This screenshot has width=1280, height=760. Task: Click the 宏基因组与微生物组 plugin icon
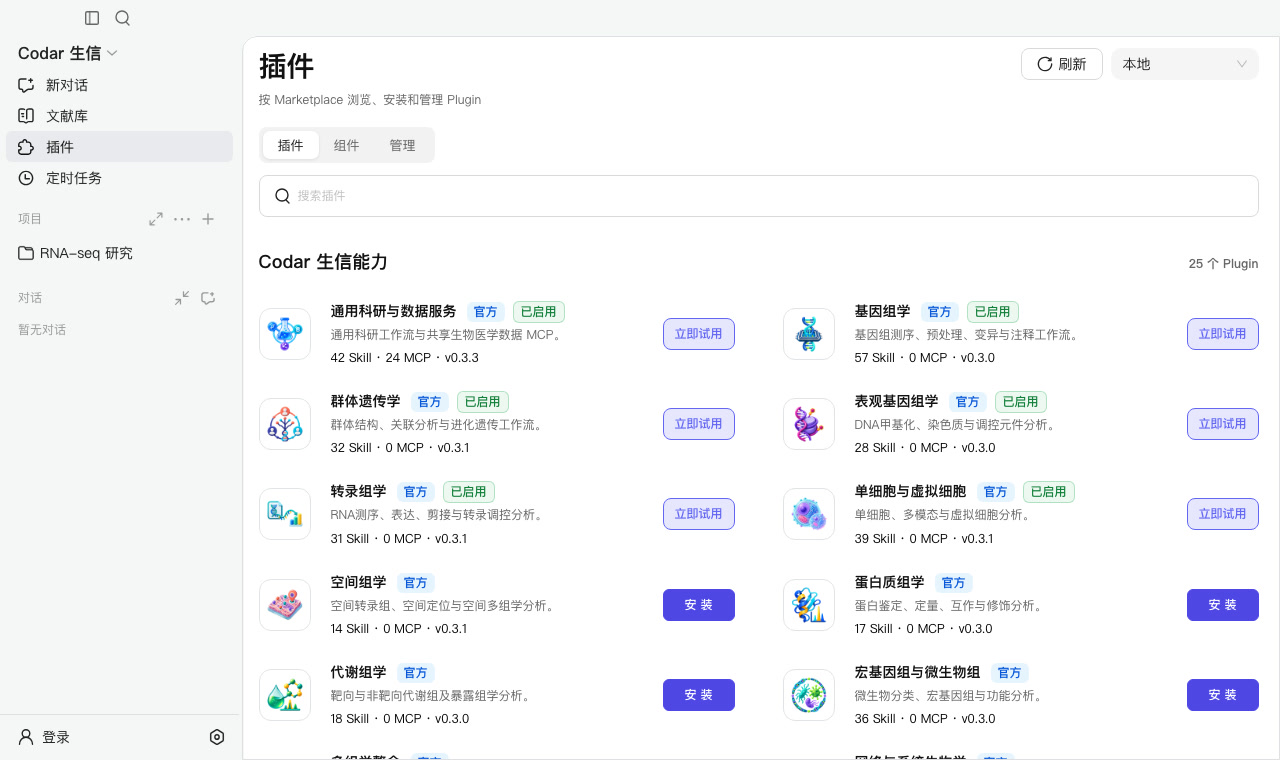(809, 695)
